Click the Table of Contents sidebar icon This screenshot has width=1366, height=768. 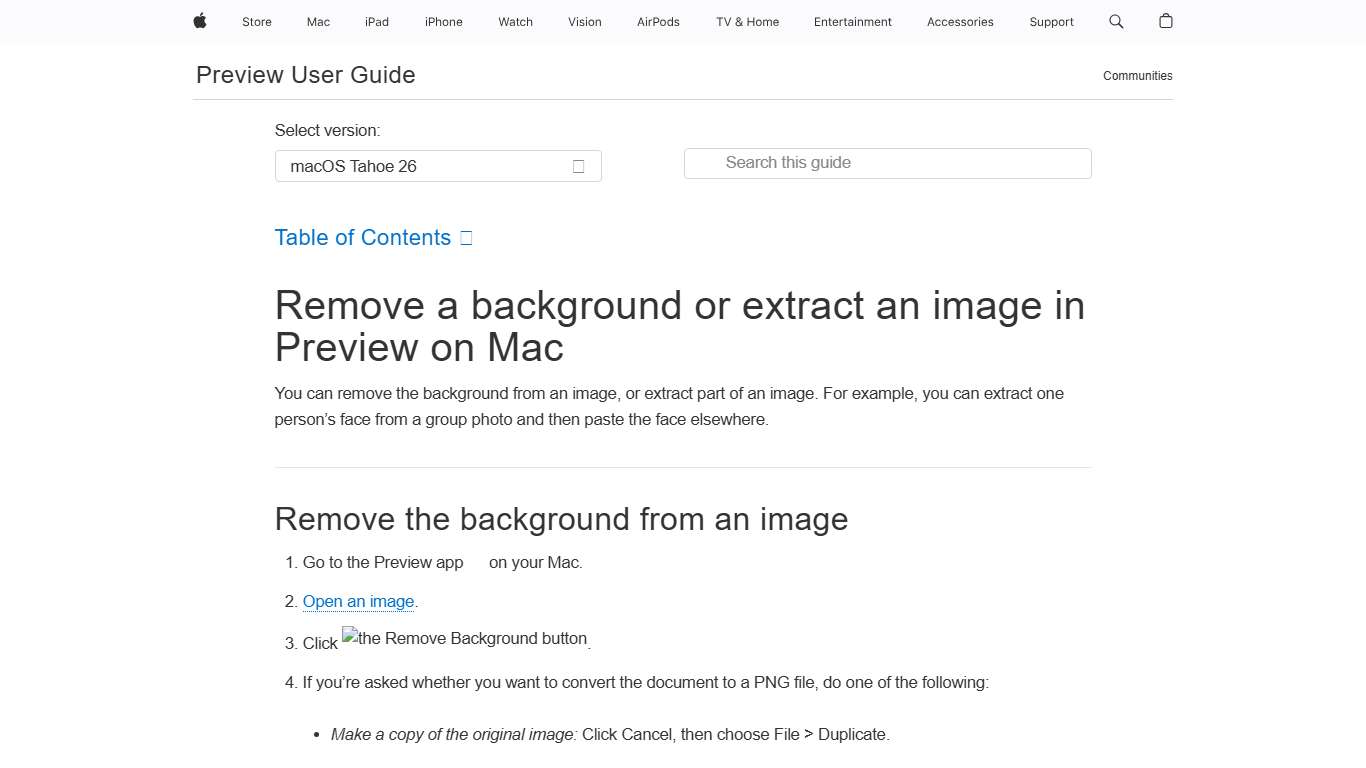pyautogui.click(x=466, y=237)
